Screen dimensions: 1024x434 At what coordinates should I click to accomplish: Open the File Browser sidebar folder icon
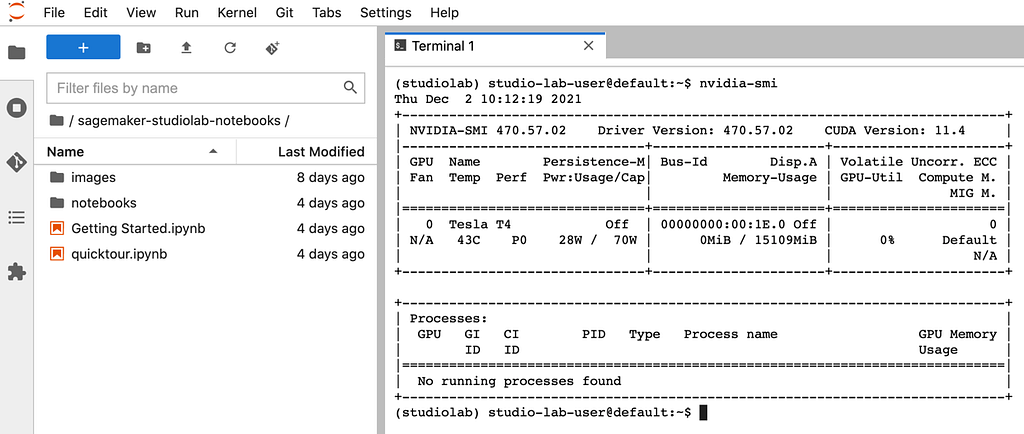(16, 53)
